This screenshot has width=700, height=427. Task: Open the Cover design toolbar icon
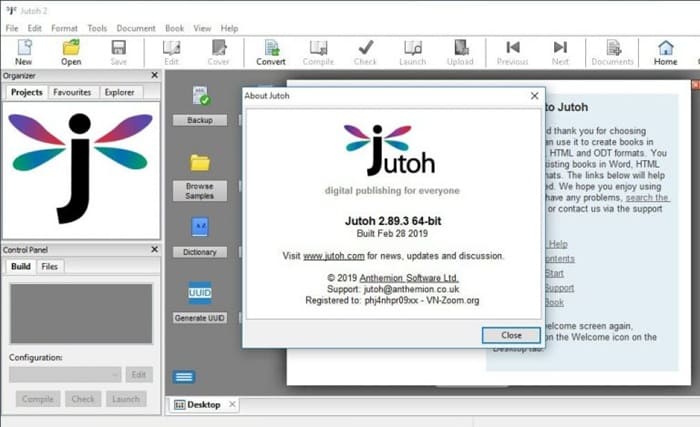[x=218, y=48]
